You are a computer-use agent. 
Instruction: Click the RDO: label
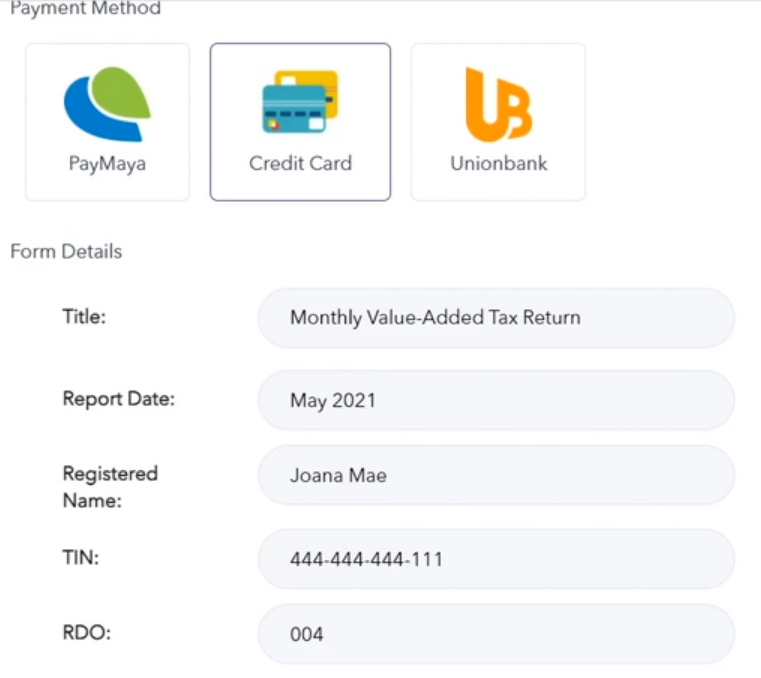point(87,632)
